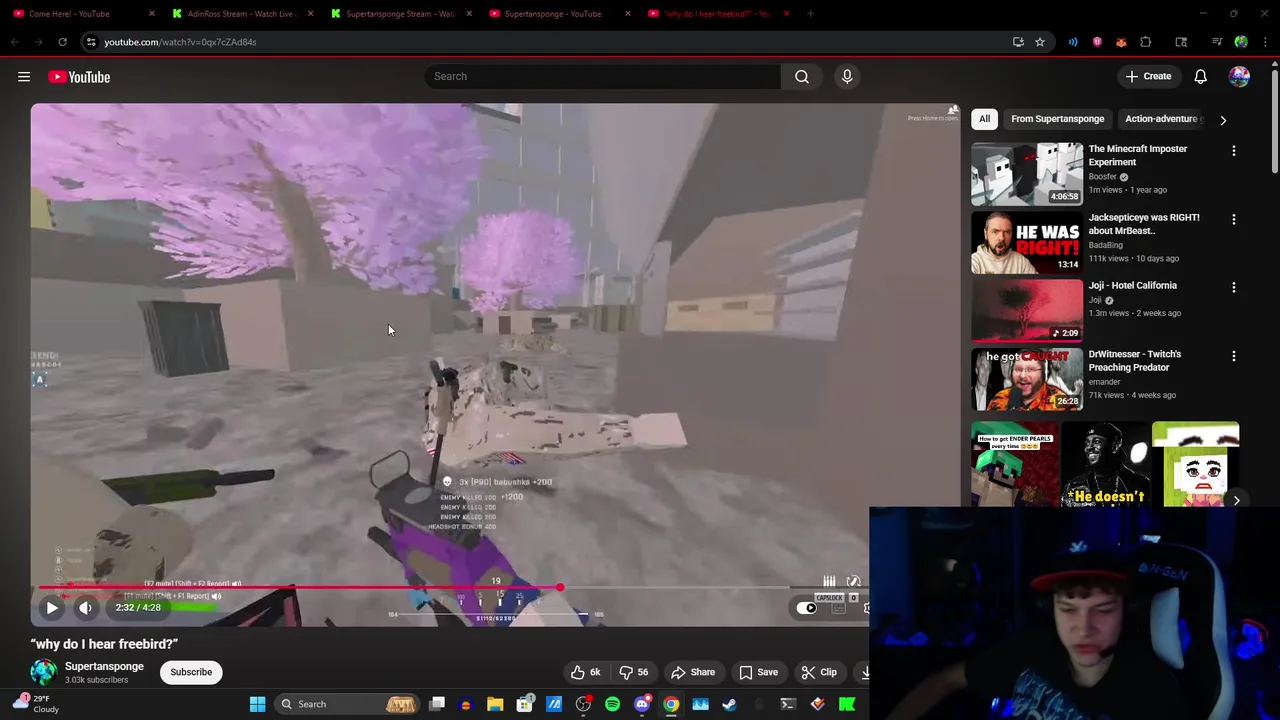
Task: Open DrWitnesser Twitch's Preaching Predator video
Action: (1134, 361)
